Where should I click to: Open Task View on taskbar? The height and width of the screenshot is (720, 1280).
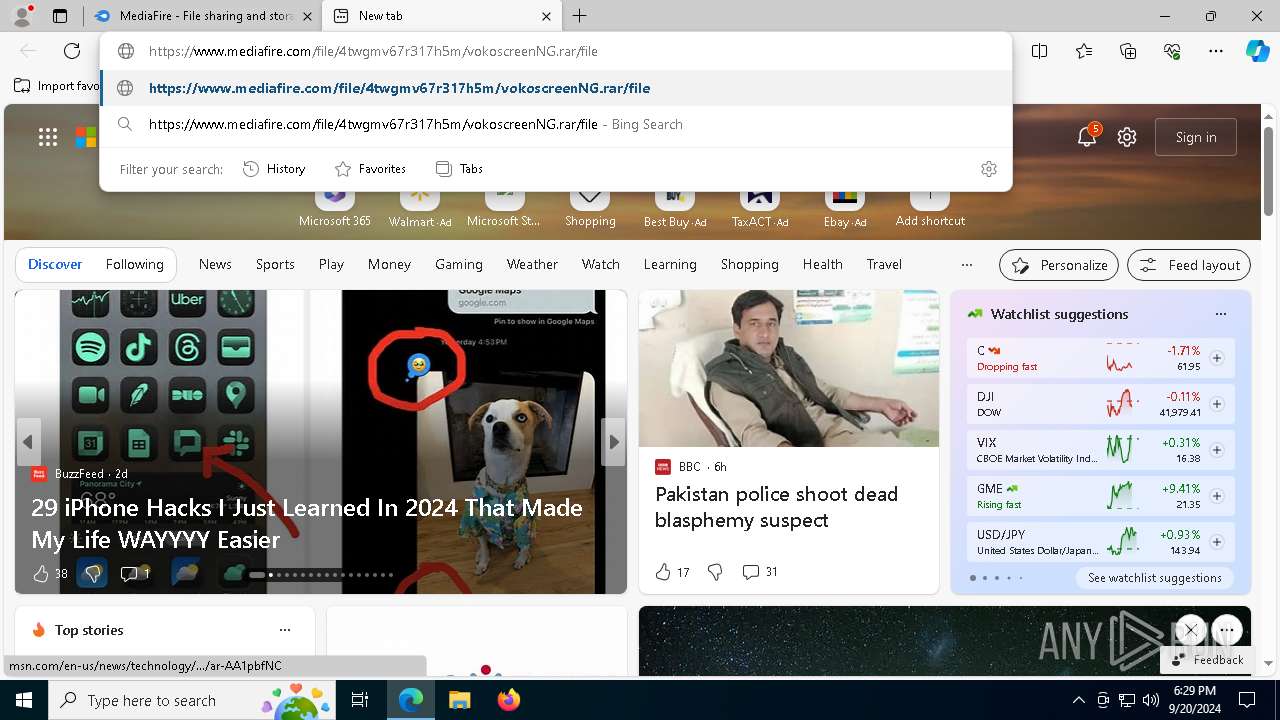click(x=360, y=700)
